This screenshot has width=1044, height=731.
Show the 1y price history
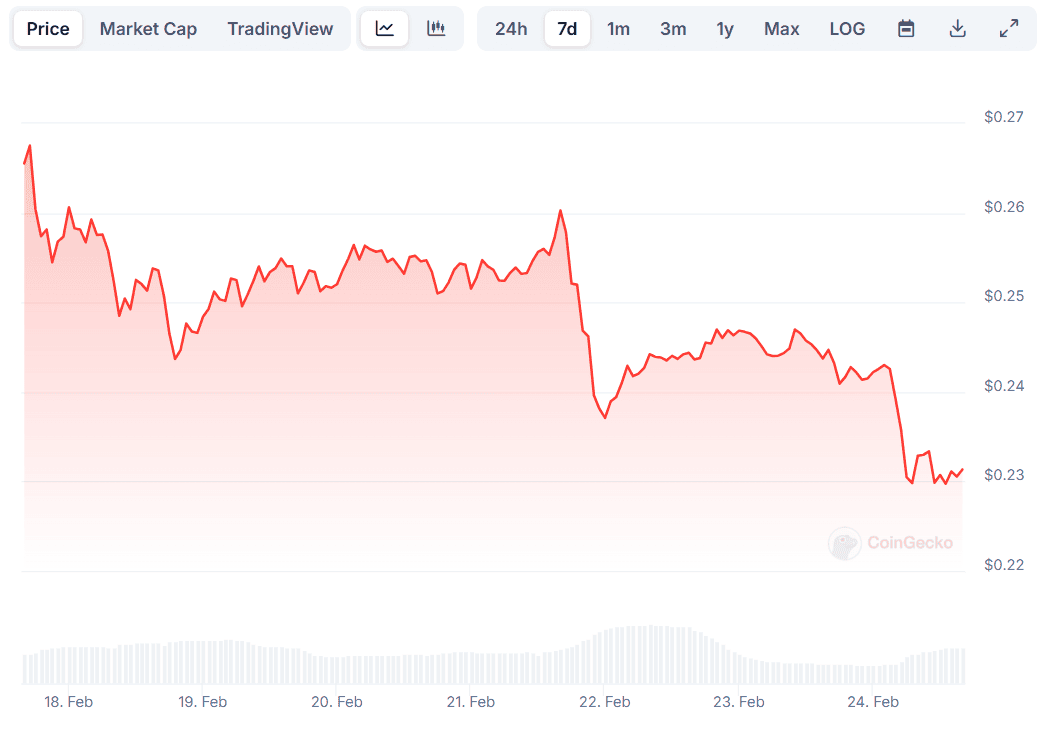point(725,29)
